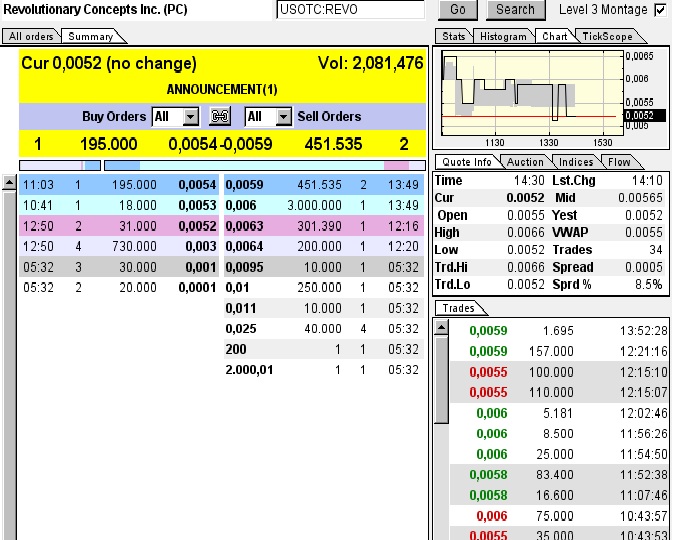Click the VWAP value 0.0055
This screenshot has width=673, height=540.
click(644, 232)
